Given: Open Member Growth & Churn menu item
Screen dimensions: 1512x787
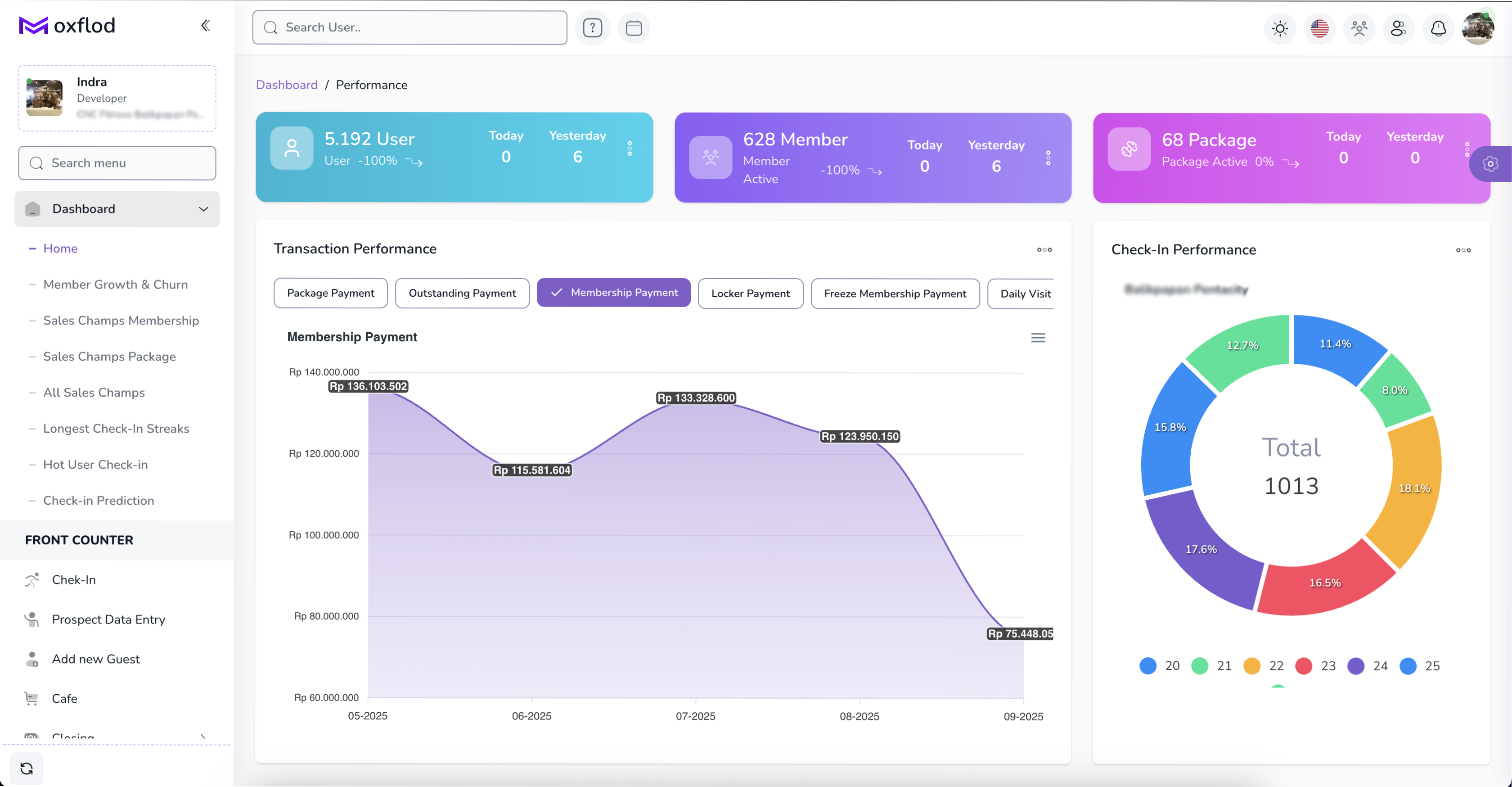Looking at the screenshot, I should [115, 284].
